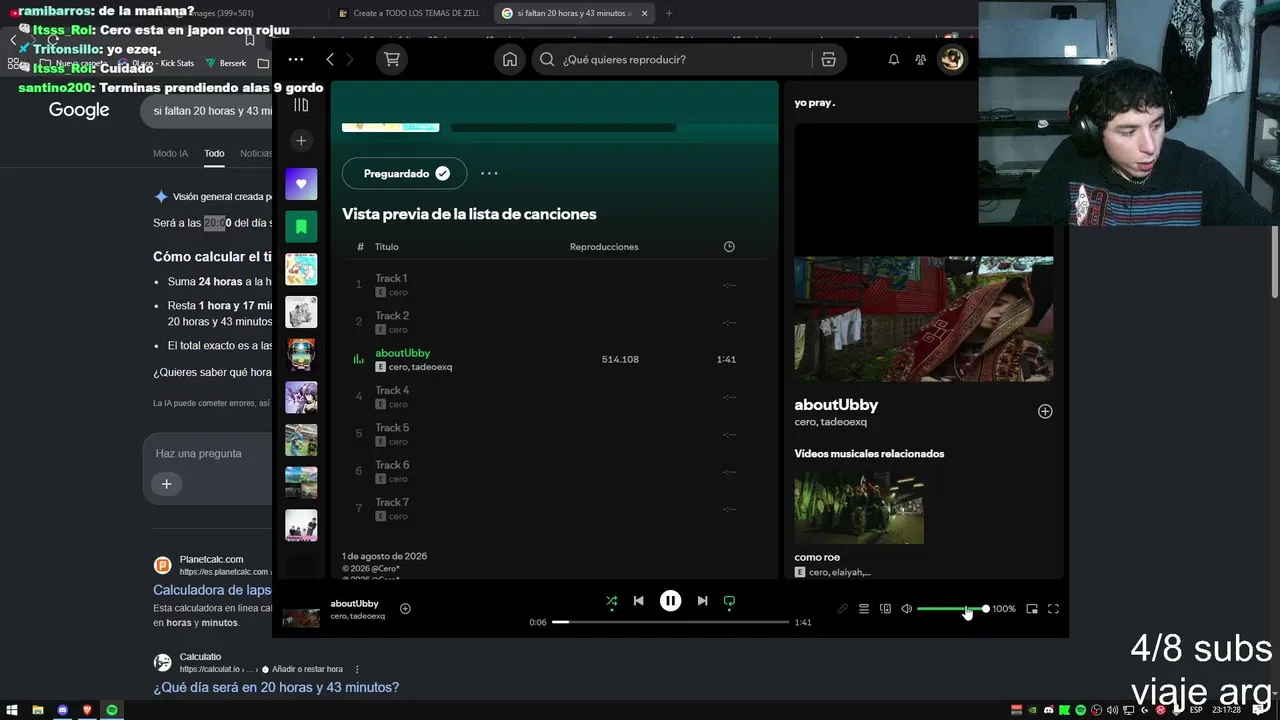Mute the Spotify volume
This screenshot has width=1280, height=720.
907,609
